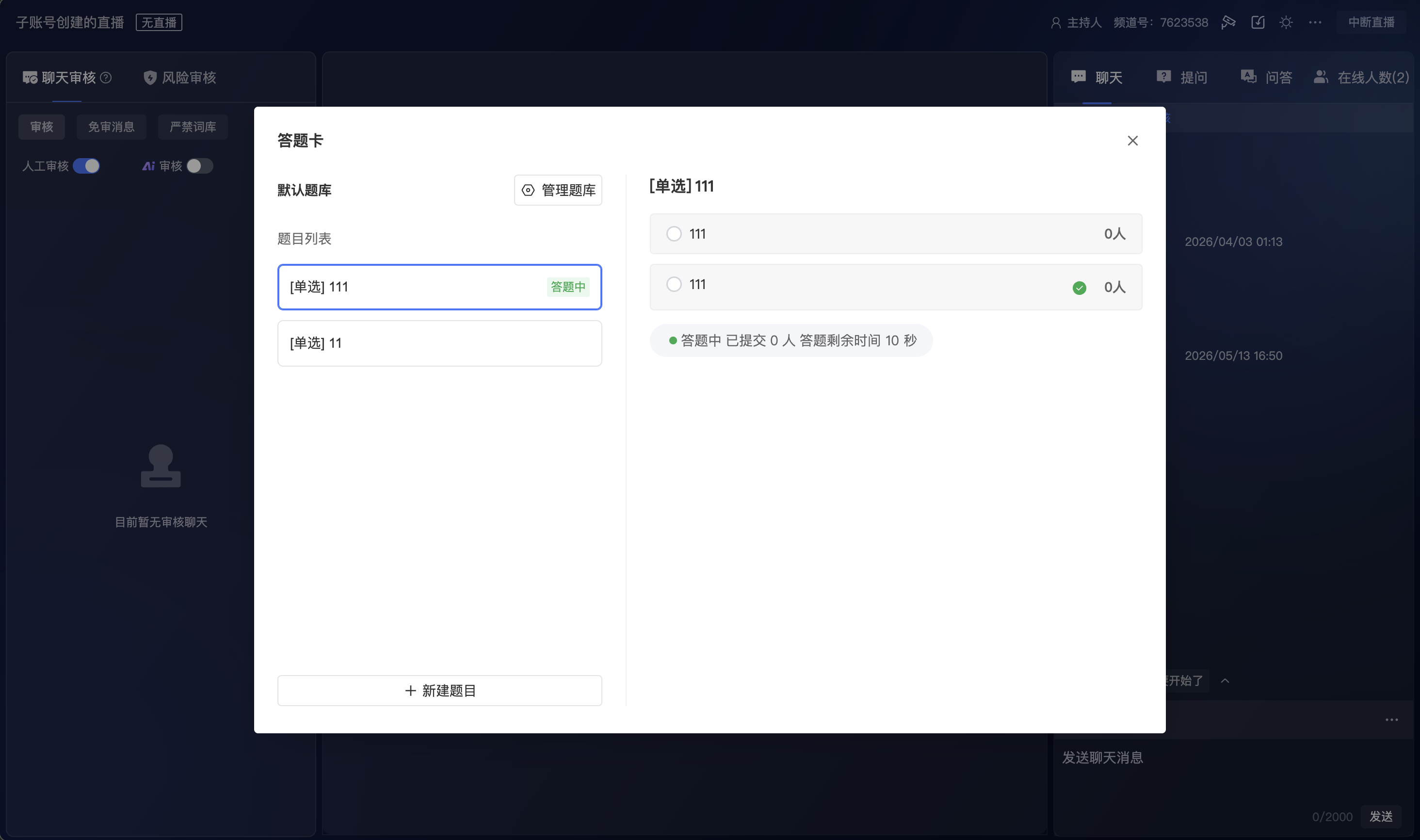Screen dimensions: 1420x840
Task: Open the top bar more options menu
Action: point(1315,23)
